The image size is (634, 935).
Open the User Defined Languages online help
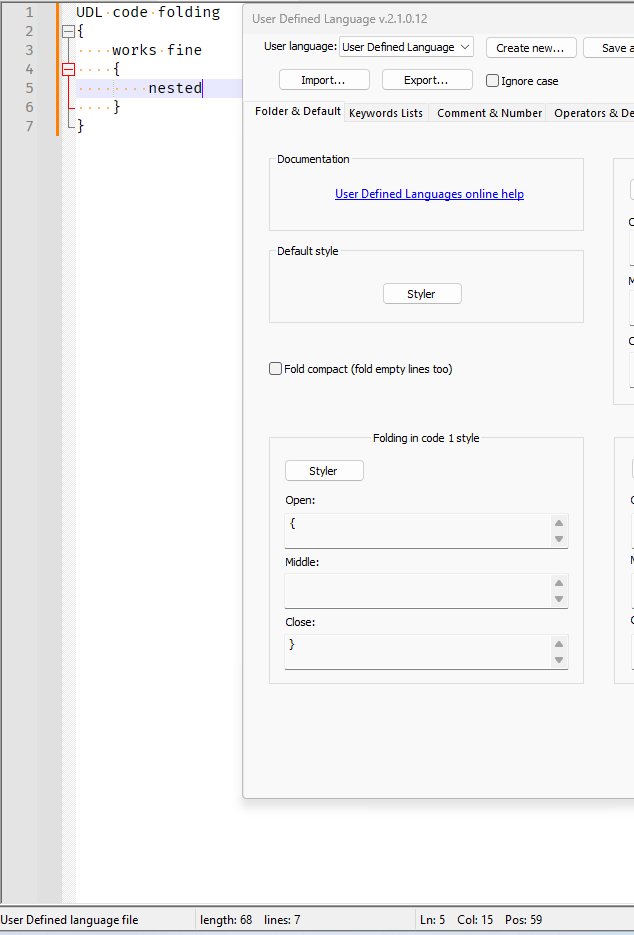(x=429, y=194)
